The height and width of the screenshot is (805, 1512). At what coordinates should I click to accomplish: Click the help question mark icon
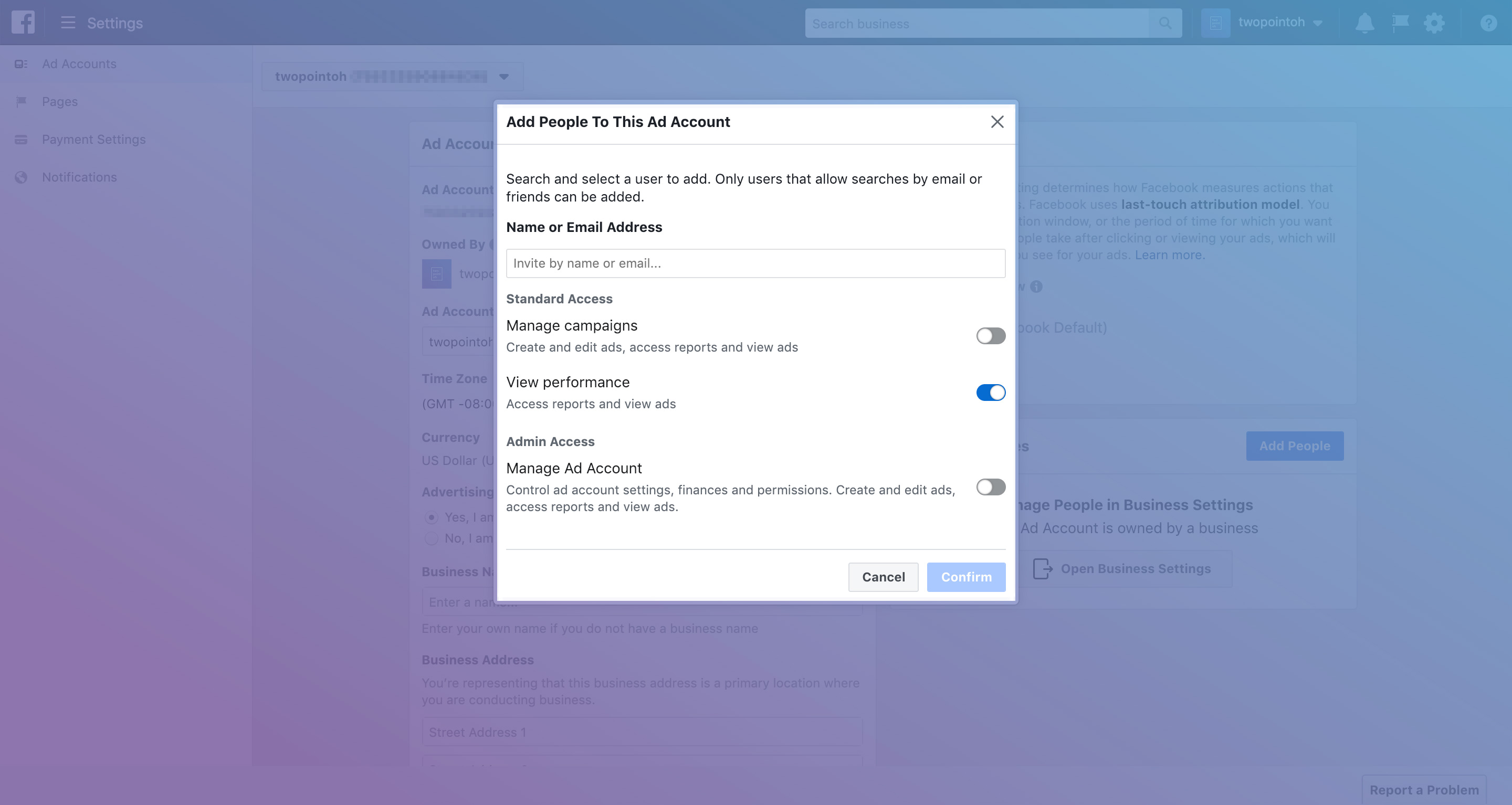[x=1488, y=24]
